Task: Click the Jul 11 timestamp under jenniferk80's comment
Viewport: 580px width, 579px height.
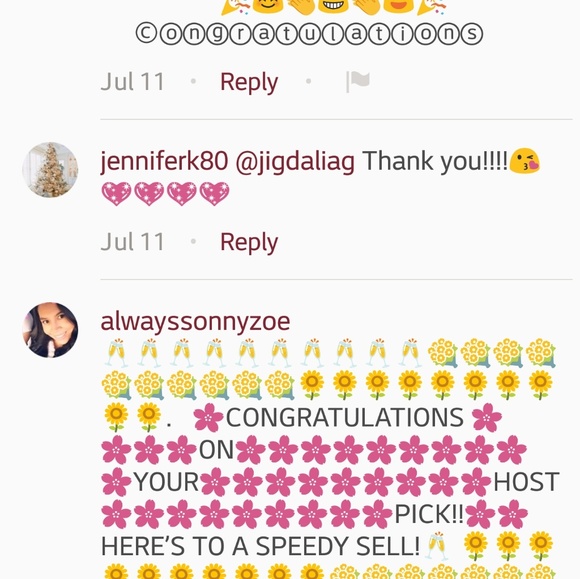Action: (x=132, y=242)
